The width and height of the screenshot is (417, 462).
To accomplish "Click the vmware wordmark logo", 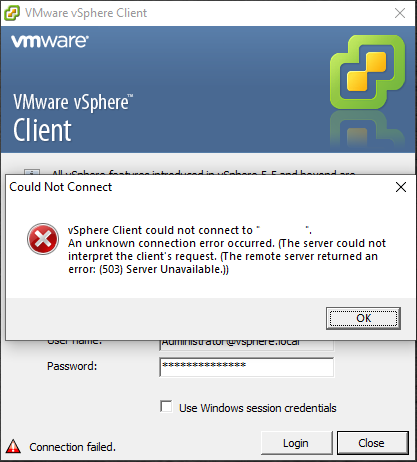I will pyautogui.click(x=50, y=41).
